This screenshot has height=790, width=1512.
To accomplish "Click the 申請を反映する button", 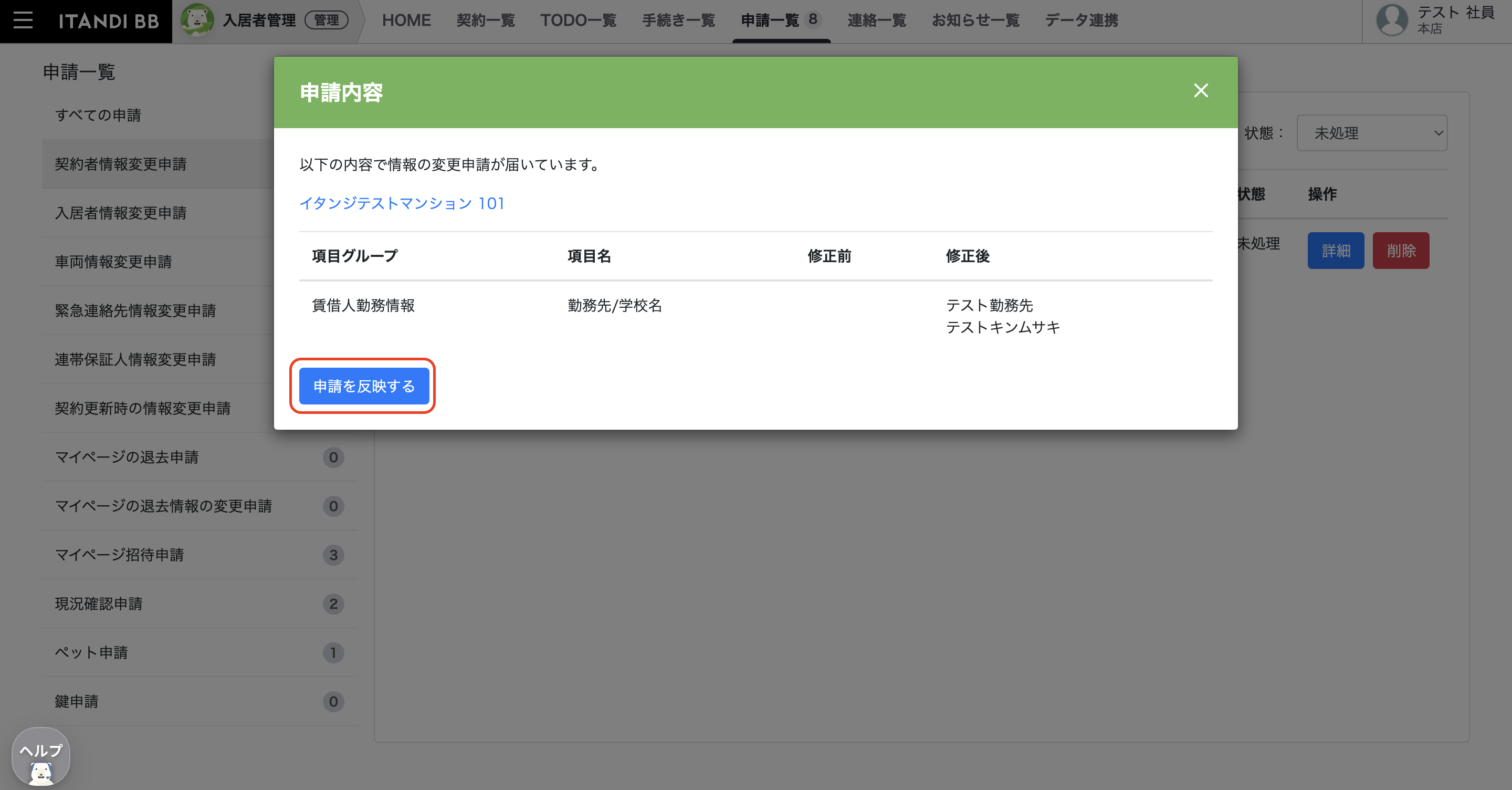I will click(x=364, y=386).
